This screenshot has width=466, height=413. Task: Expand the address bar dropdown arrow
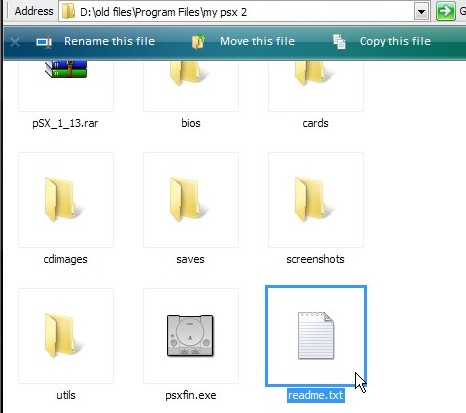[x=421, y=12]
